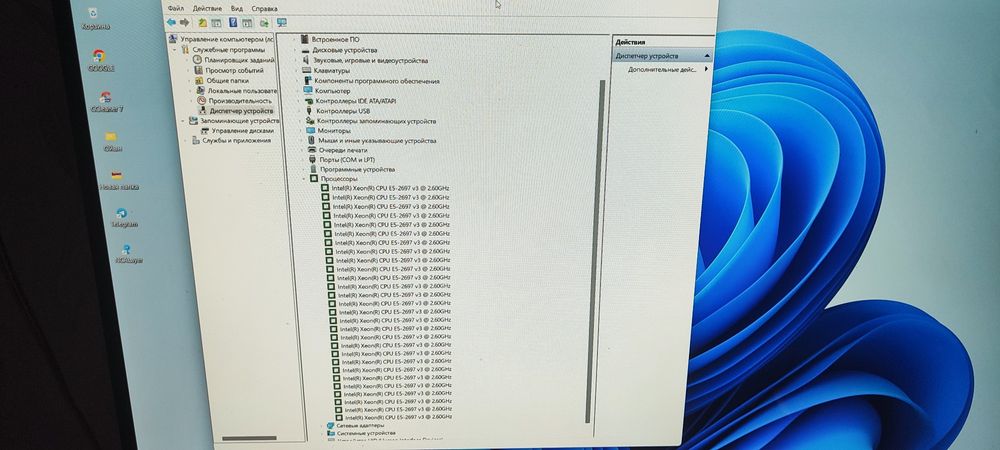Open the Google Chrome desktop icon

[x=99, y=61]
